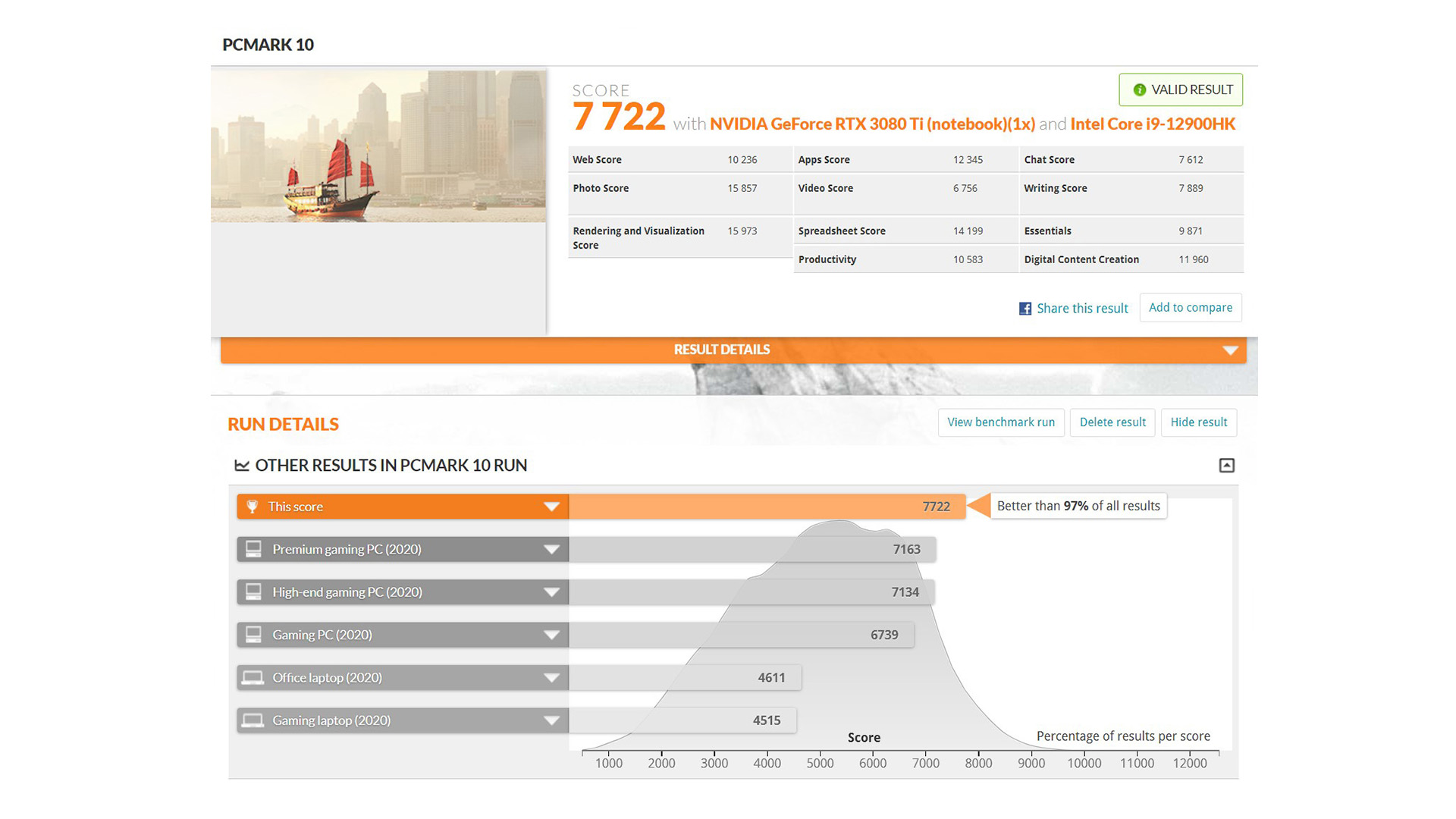1456x819 pixels.
Task: Click Delete result button
Action: 1112,422
